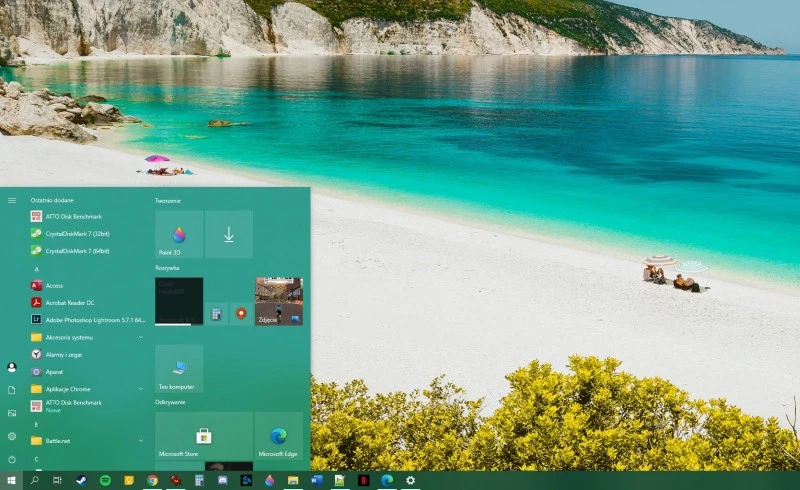Expand the Akcesoria systemu folder chevron
The height and width of the screenshot is (490, 800).
click(x=141, y=337)
